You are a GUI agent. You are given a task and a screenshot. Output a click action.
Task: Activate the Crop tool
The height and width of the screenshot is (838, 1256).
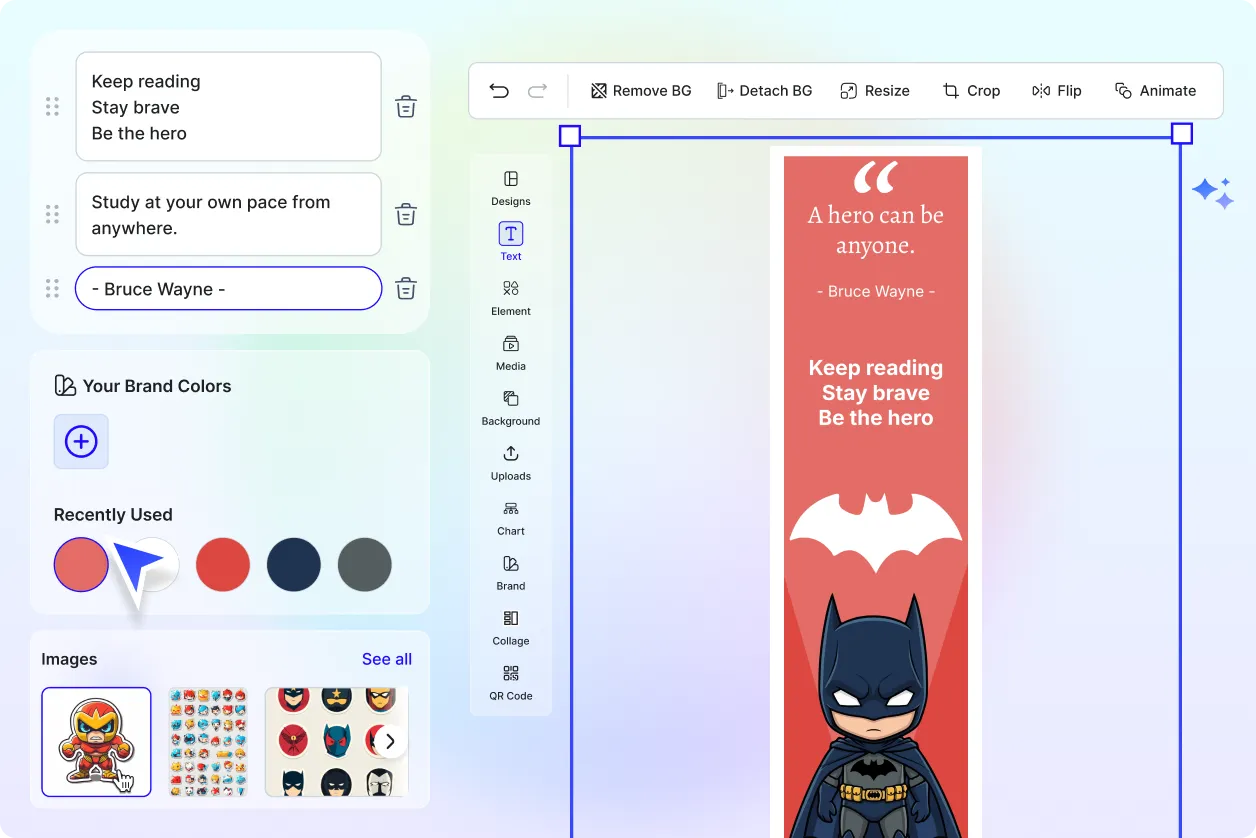(971, 91)
